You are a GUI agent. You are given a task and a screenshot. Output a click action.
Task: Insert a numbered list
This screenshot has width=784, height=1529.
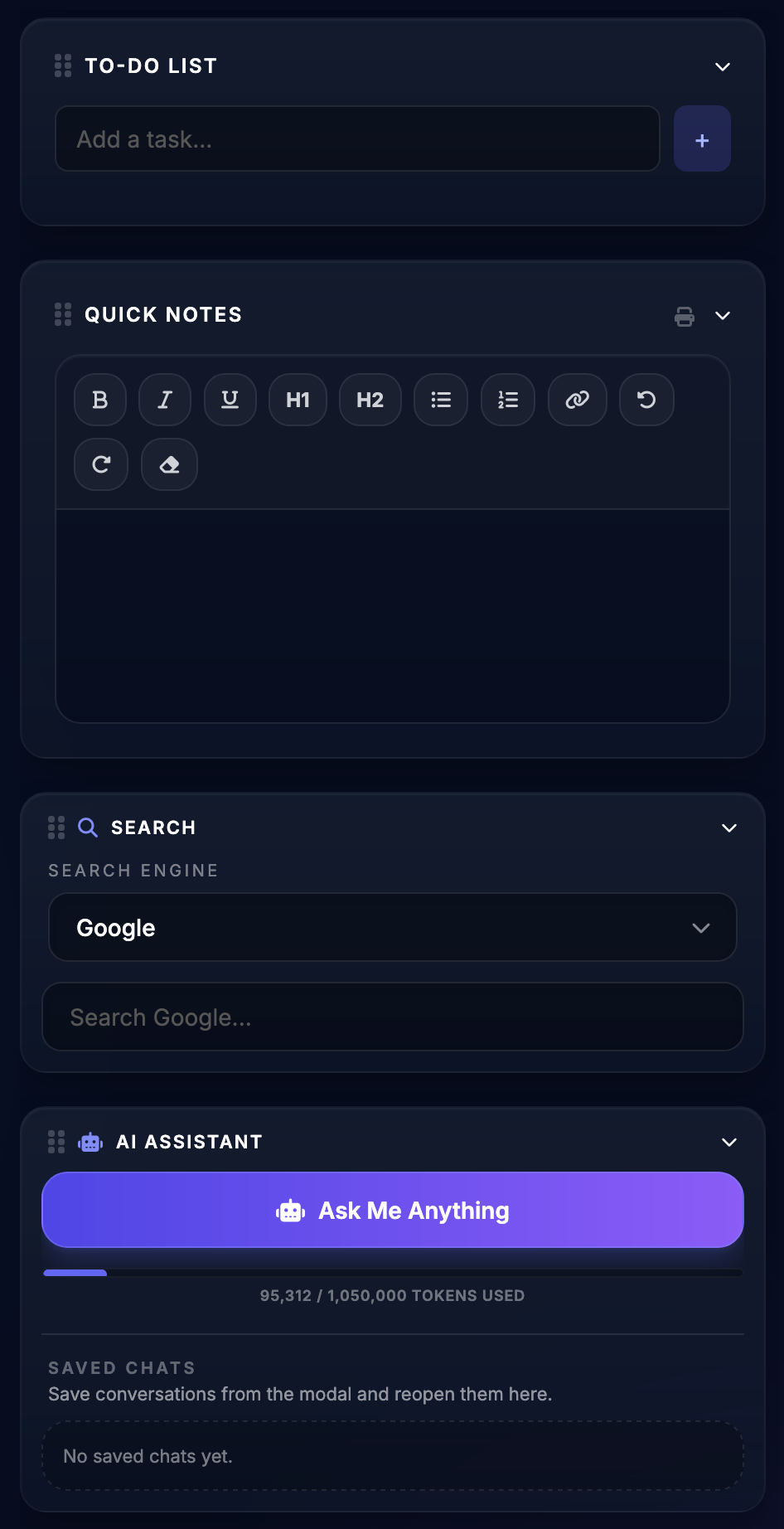coord(507,400)
